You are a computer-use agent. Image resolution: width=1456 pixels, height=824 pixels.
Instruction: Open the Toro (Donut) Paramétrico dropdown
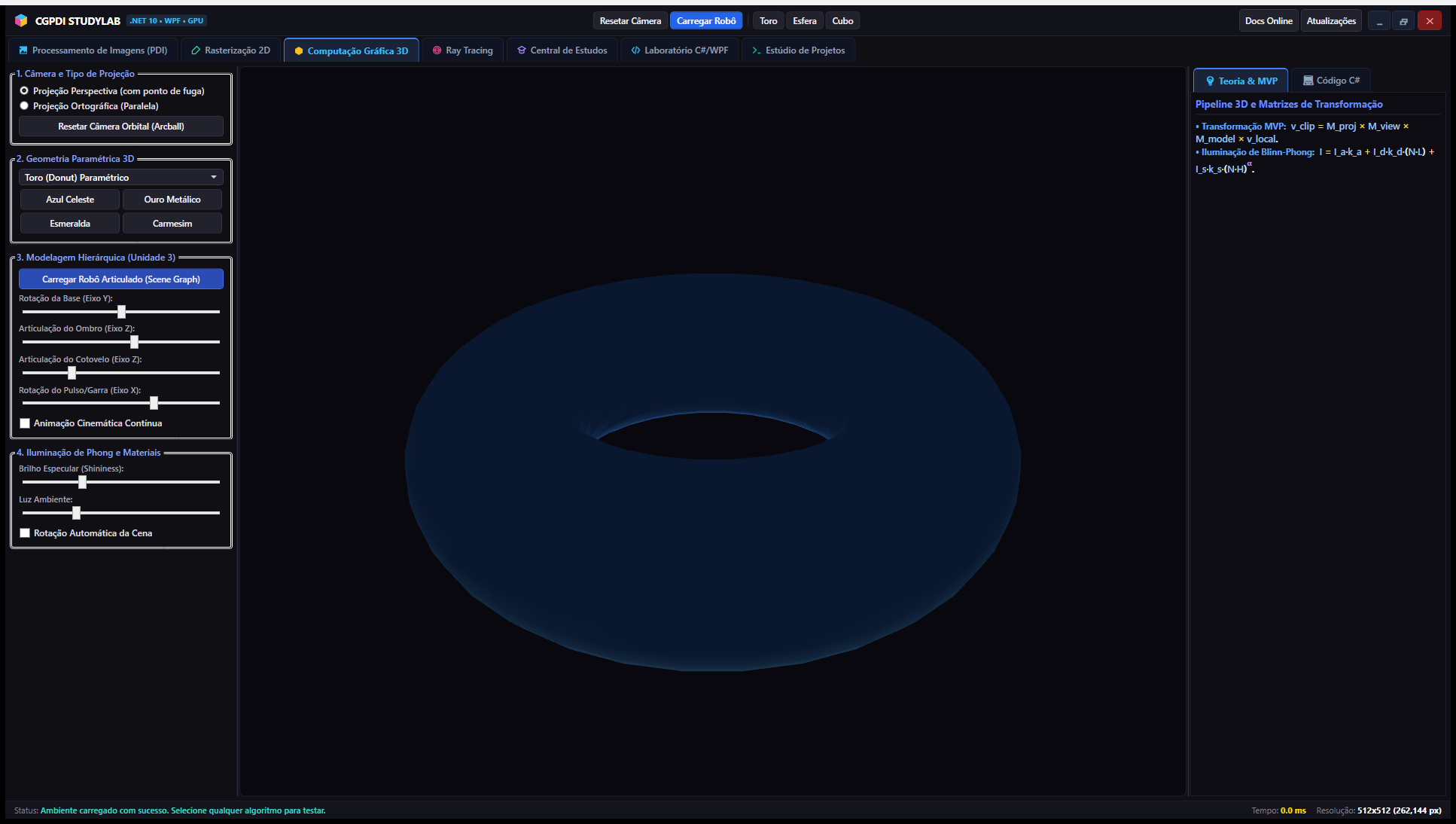(120, 178)
